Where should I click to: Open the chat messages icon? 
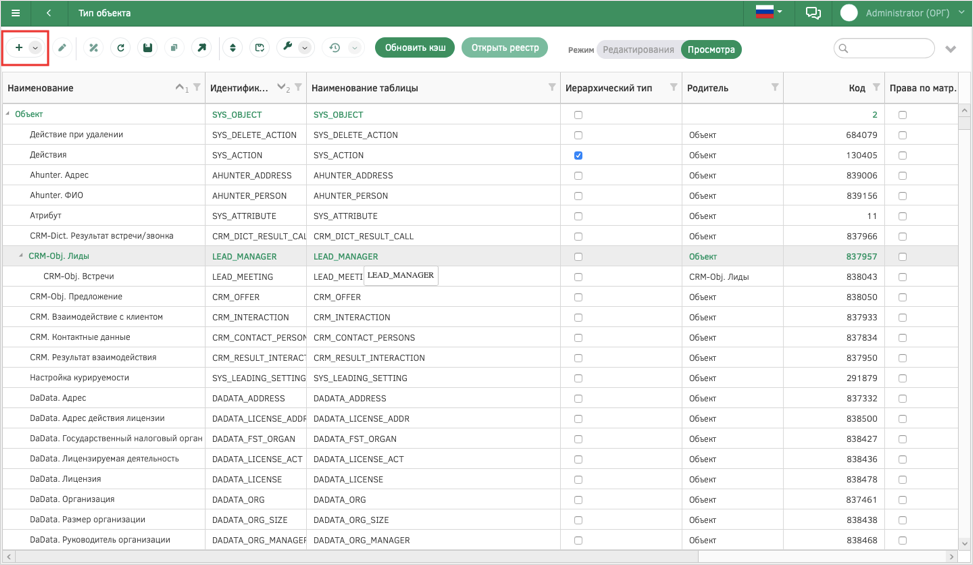pos(813,13)
